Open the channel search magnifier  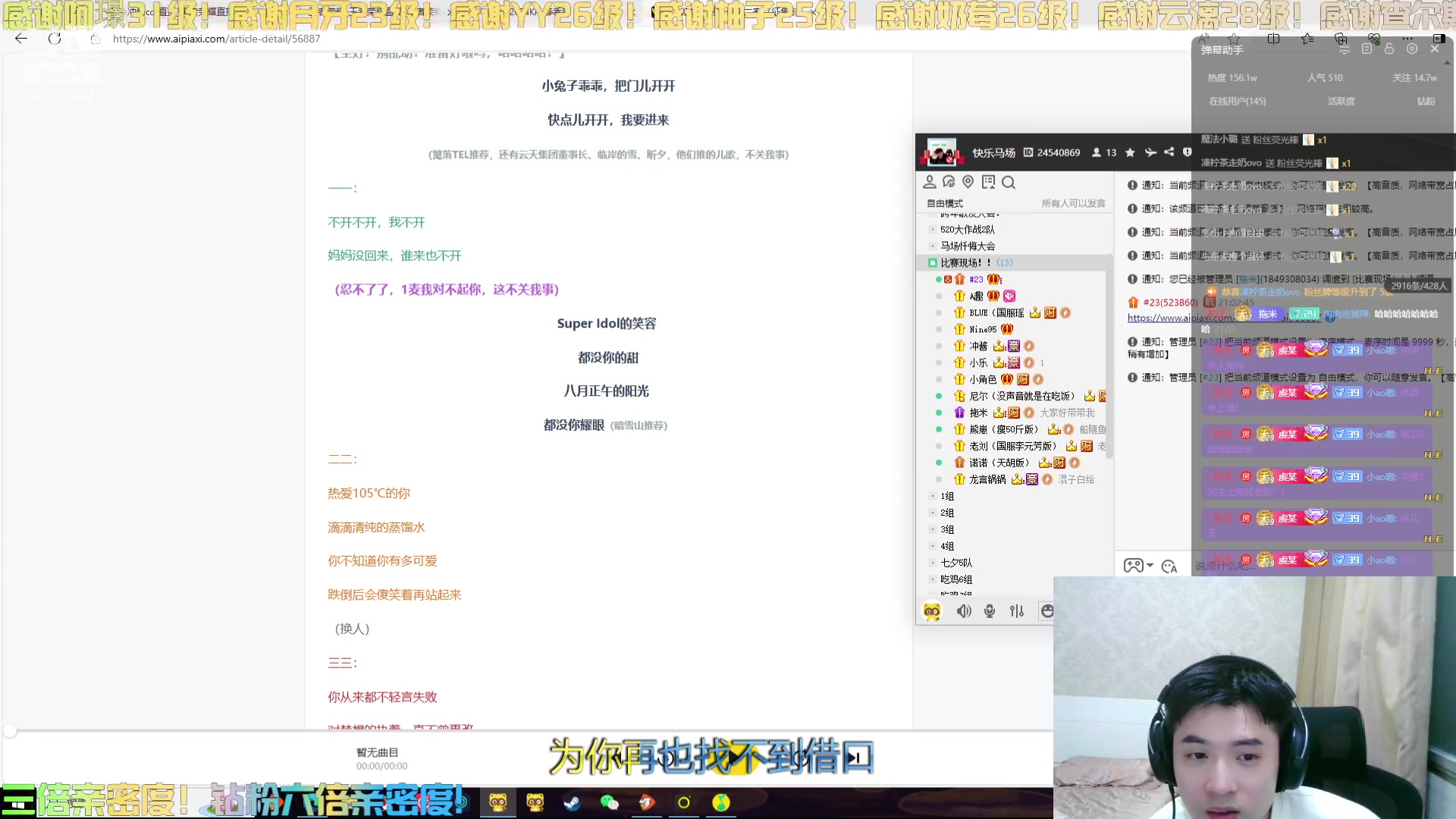tap(1008, 183)
